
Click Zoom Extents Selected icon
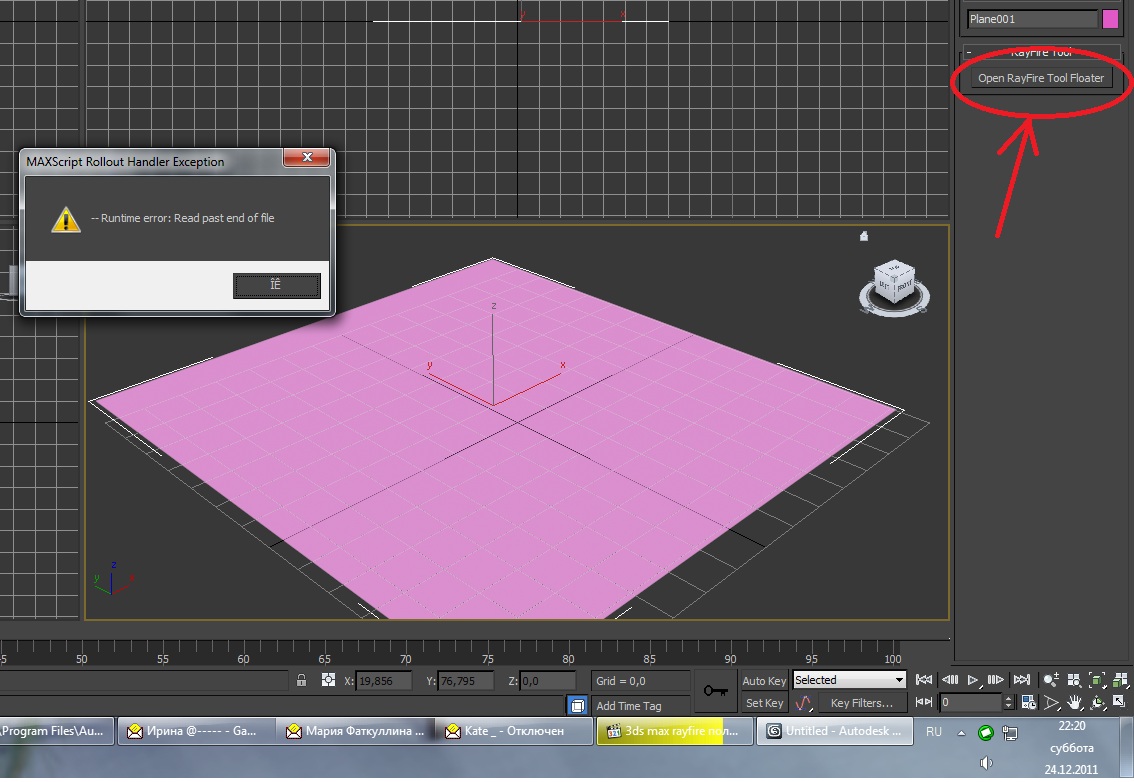click(x=1097, y=680)
